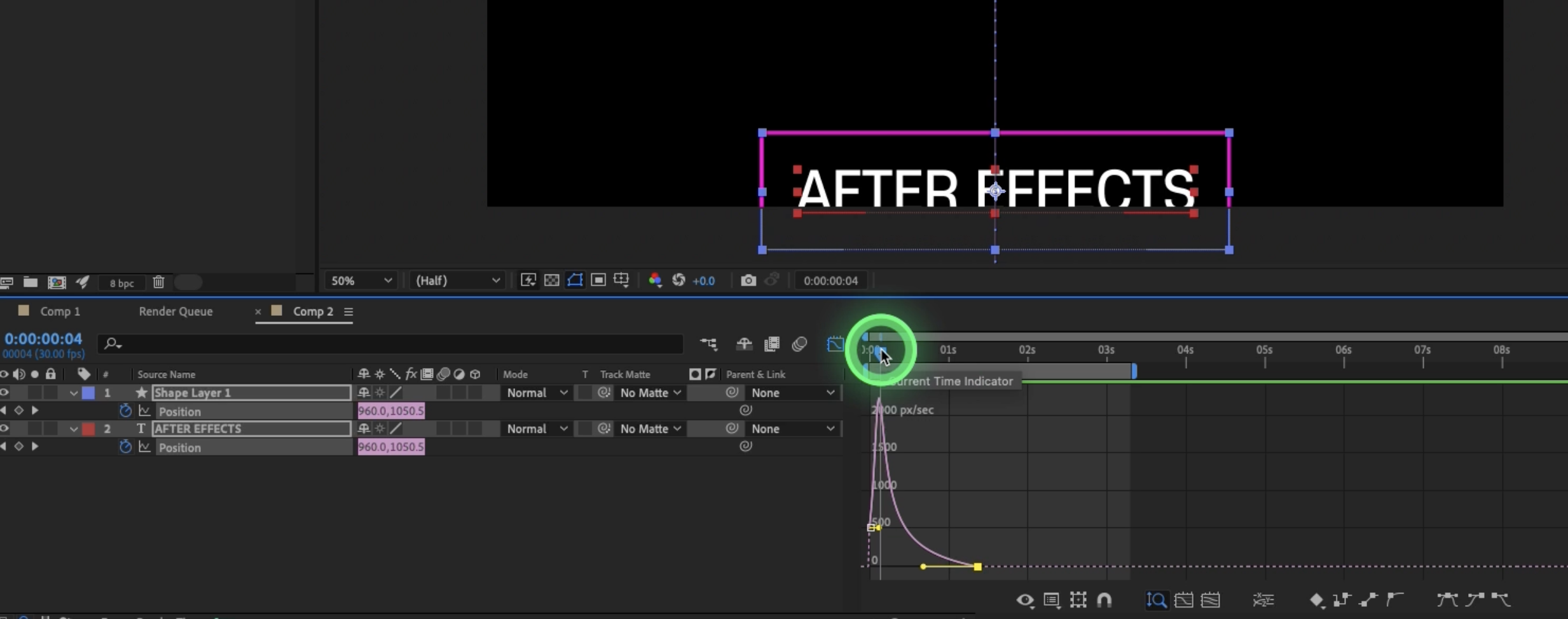Click the Show Snapshot icon
The height and width of the screenshot is (619, 1568).
[772, 280]
